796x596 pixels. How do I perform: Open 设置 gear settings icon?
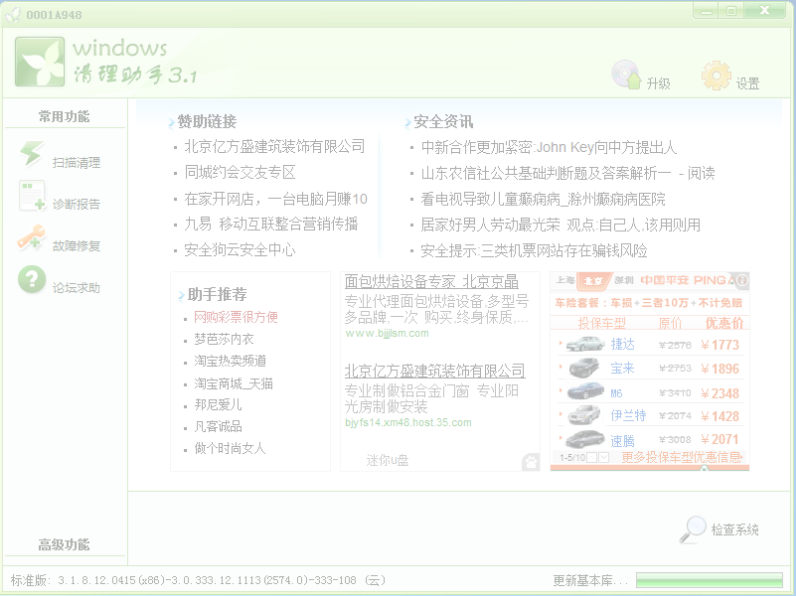[x=716, y=75]
